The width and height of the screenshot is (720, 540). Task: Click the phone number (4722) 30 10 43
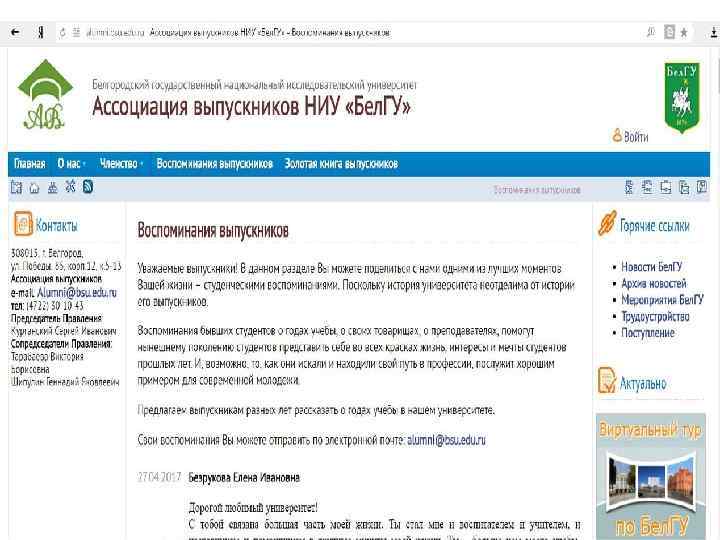pos(55,305)
